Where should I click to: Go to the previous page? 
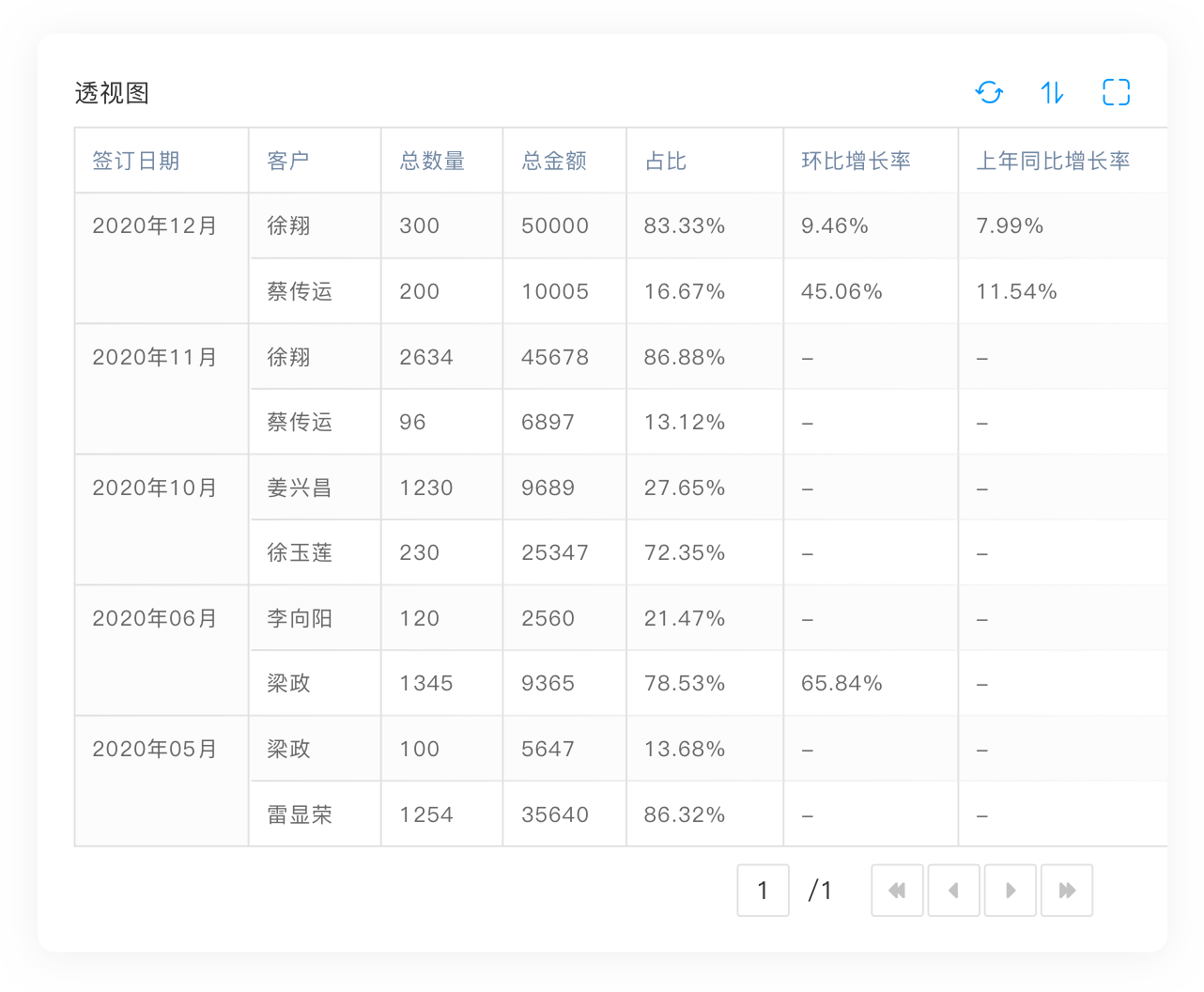pos(953,891)
